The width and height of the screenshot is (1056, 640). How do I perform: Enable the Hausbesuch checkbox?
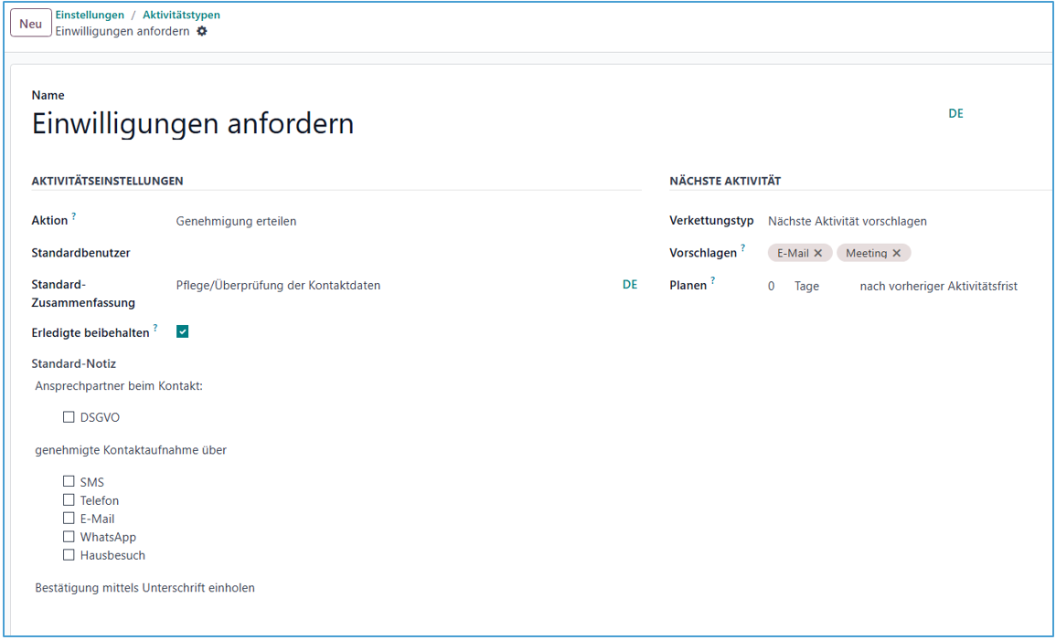click(x=69, y=555)
